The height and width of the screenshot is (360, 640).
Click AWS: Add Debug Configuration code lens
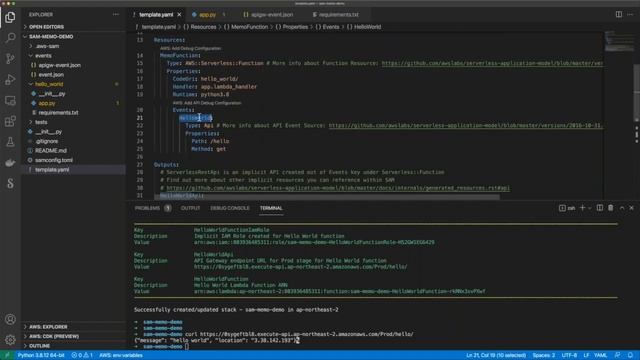191,48
